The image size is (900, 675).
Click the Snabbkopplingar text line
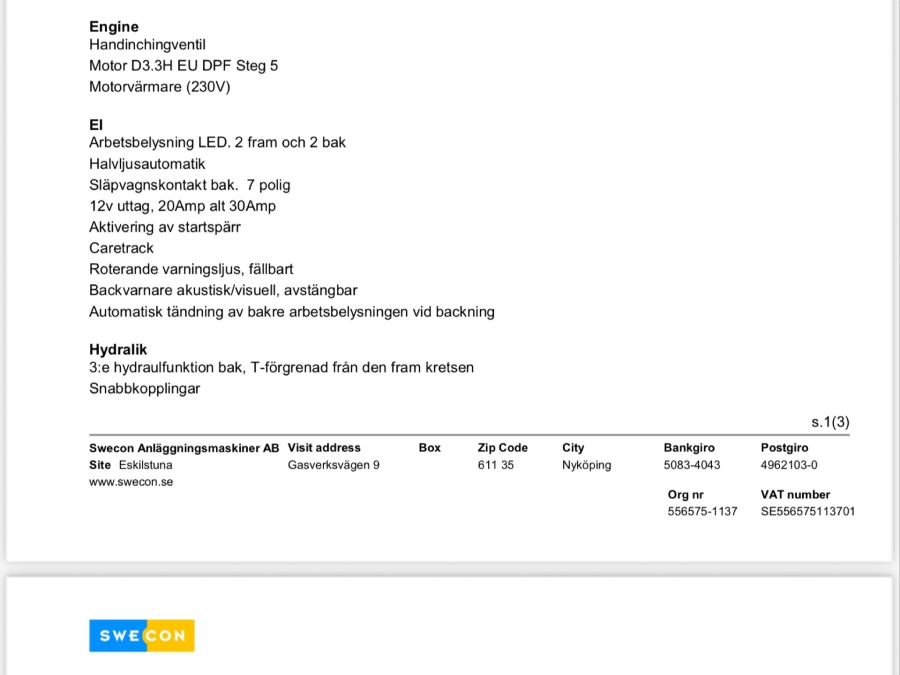tap(144, 389)
